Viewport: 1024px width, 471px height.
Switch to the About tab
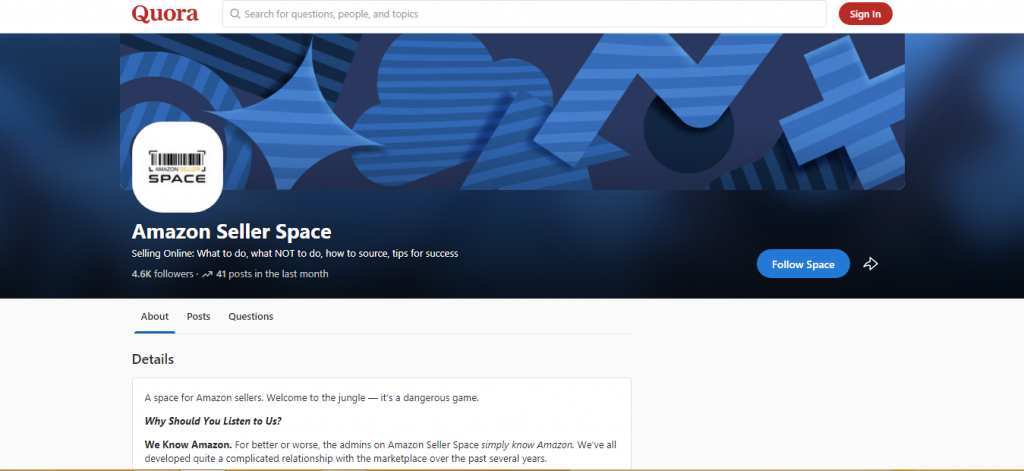(x=155, y=316)
